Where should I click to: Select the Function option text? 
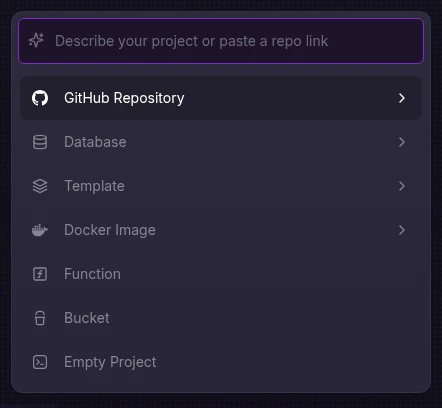click(x=92, y=274)
